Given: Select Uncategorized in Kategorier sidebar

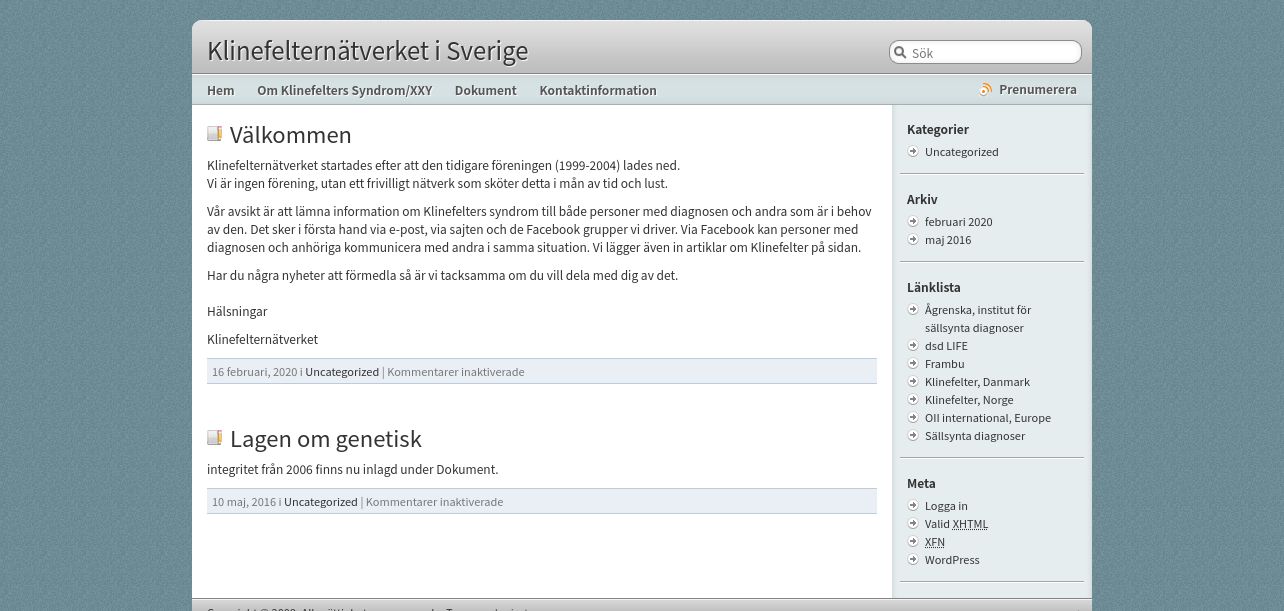Looking at the screenshot, I should tap(962, 152).
